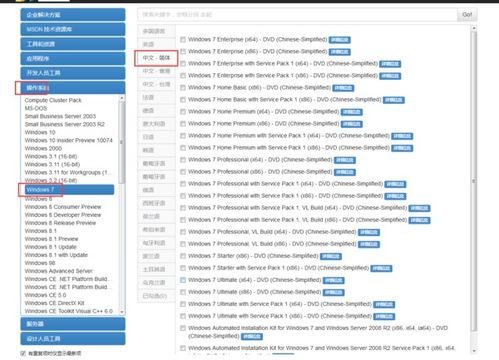
Task: Check Windows 7 Home Basic (x86) DVD
Action: (183, 87)
